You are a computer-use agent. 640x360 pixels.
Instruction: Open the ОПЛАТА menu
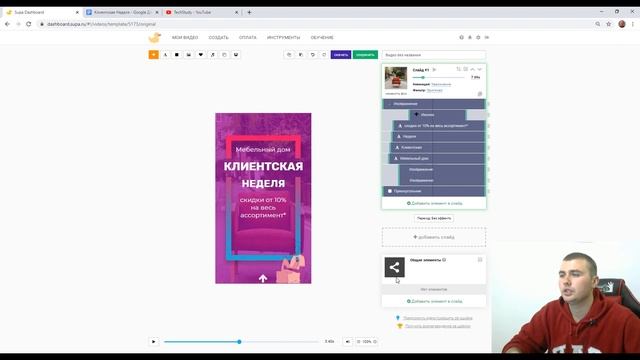pyautogui.click(x=247, y=38)
